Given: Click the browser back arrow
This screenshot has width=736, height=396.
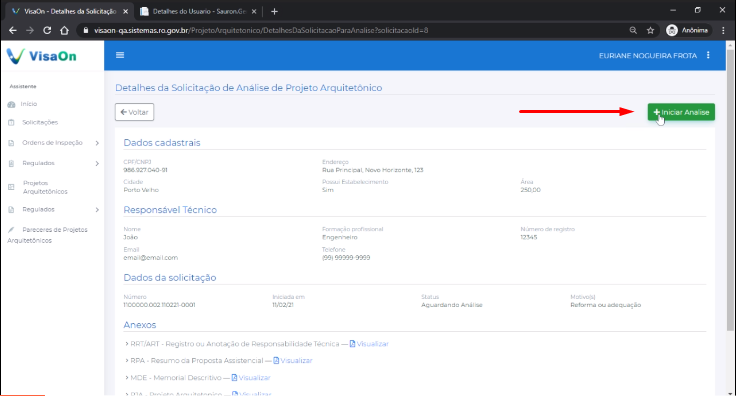Looking at the screenshot, I should [13, 30].
